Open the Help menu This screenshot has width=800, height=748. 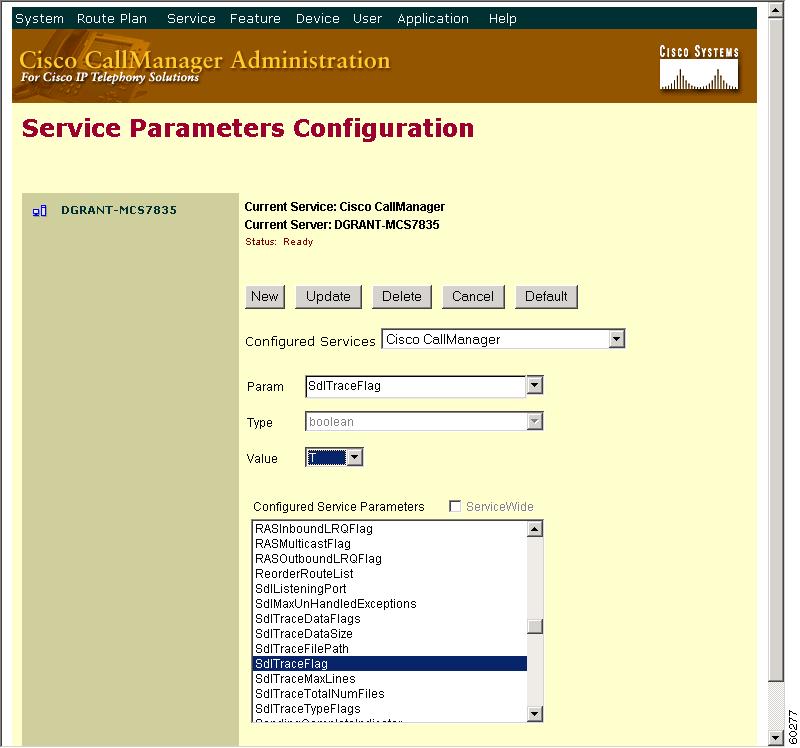(x=503, y=19)
